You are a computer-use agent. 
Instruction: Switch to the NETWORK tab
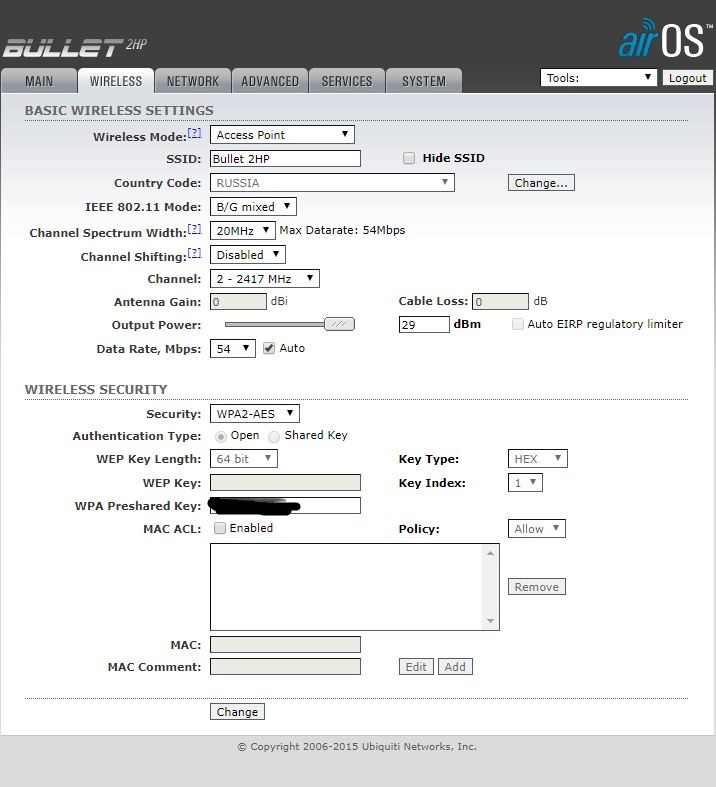(193, 81)
